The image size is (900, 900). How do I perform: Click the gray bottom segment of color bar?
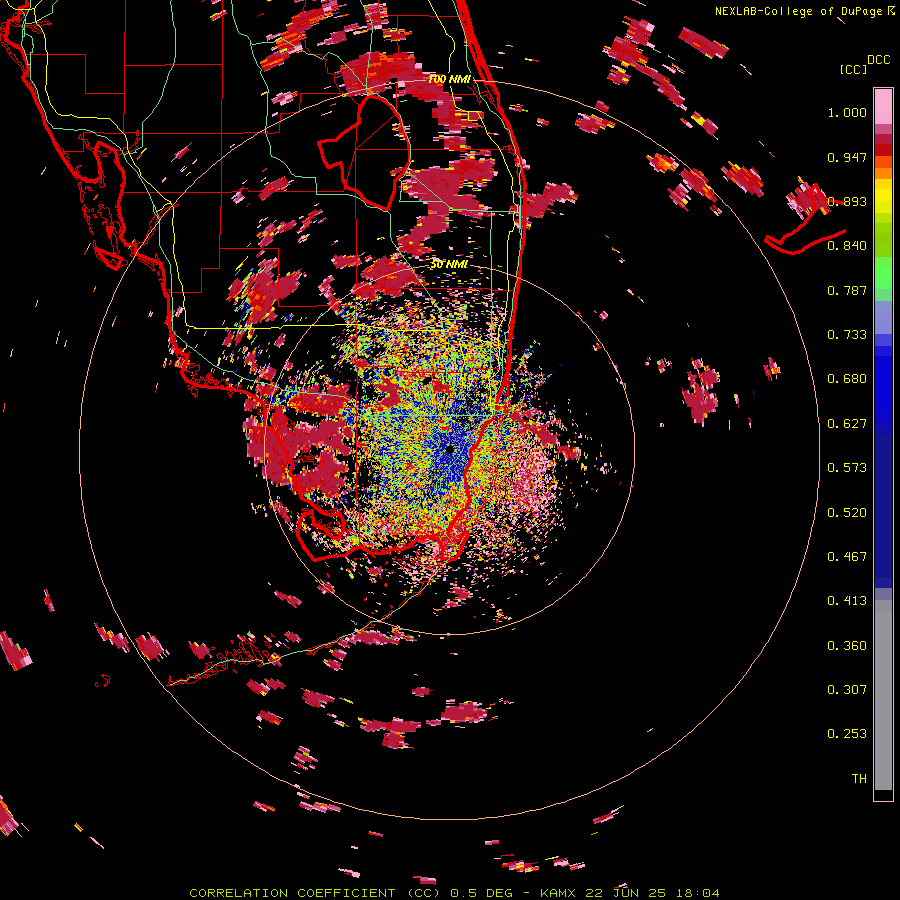883,695
